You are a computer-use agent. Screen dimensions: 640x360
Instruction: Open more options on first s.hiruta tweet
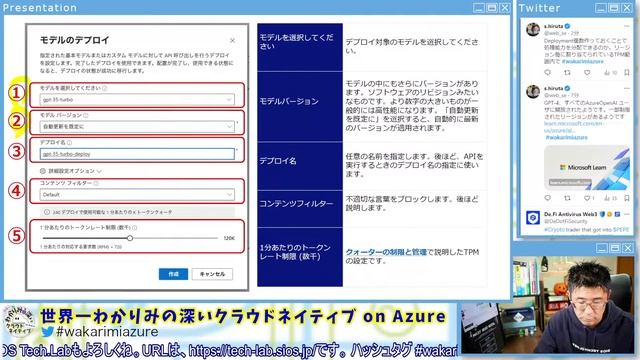[x=627, y=26]
